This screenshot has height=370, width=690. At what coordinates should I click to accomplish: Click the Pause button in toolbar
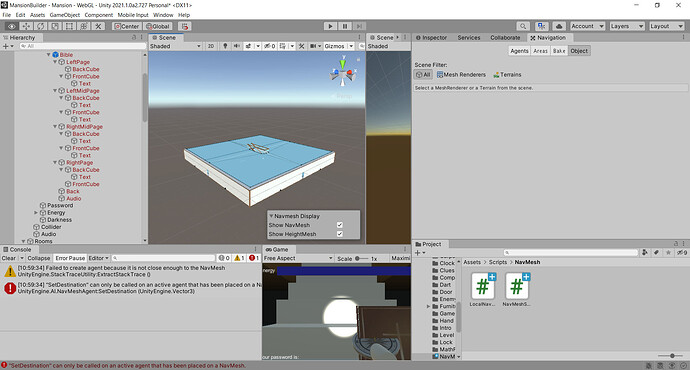pyautogui.click(x=345, y=26)
